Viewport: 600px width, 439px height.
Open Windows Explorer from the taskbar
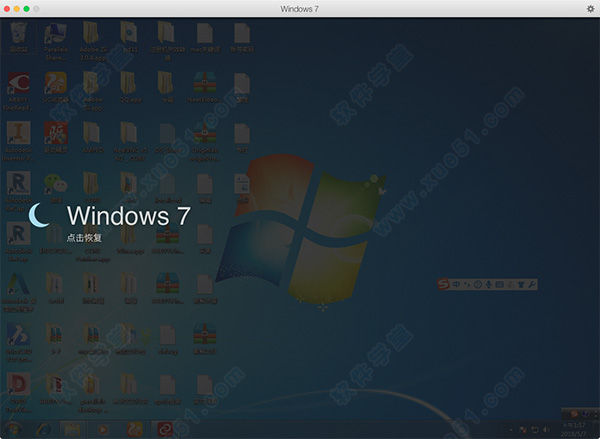pyautogui.click(x=72, y=429)
